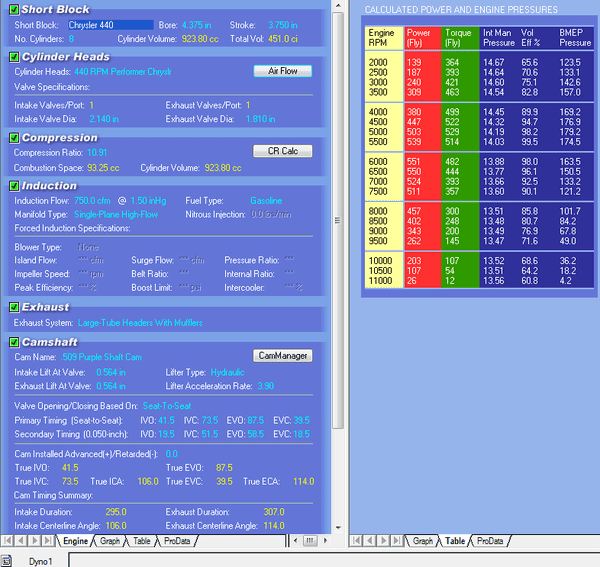Click next-tab scroll arrow in results pane
The image size is (600, 567).
(386, 540)
